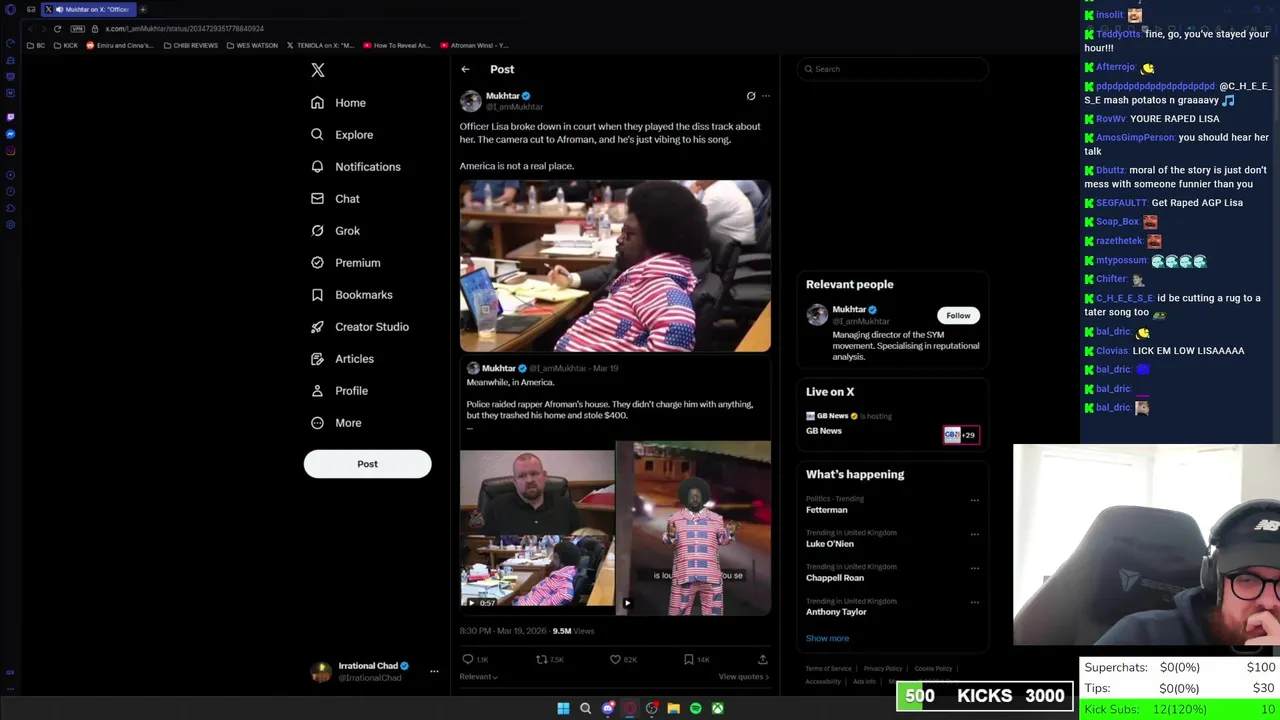The image size is (1280, 720).
Task: Follow Mukhtar in Relevant people
Action: coord(958,316)
